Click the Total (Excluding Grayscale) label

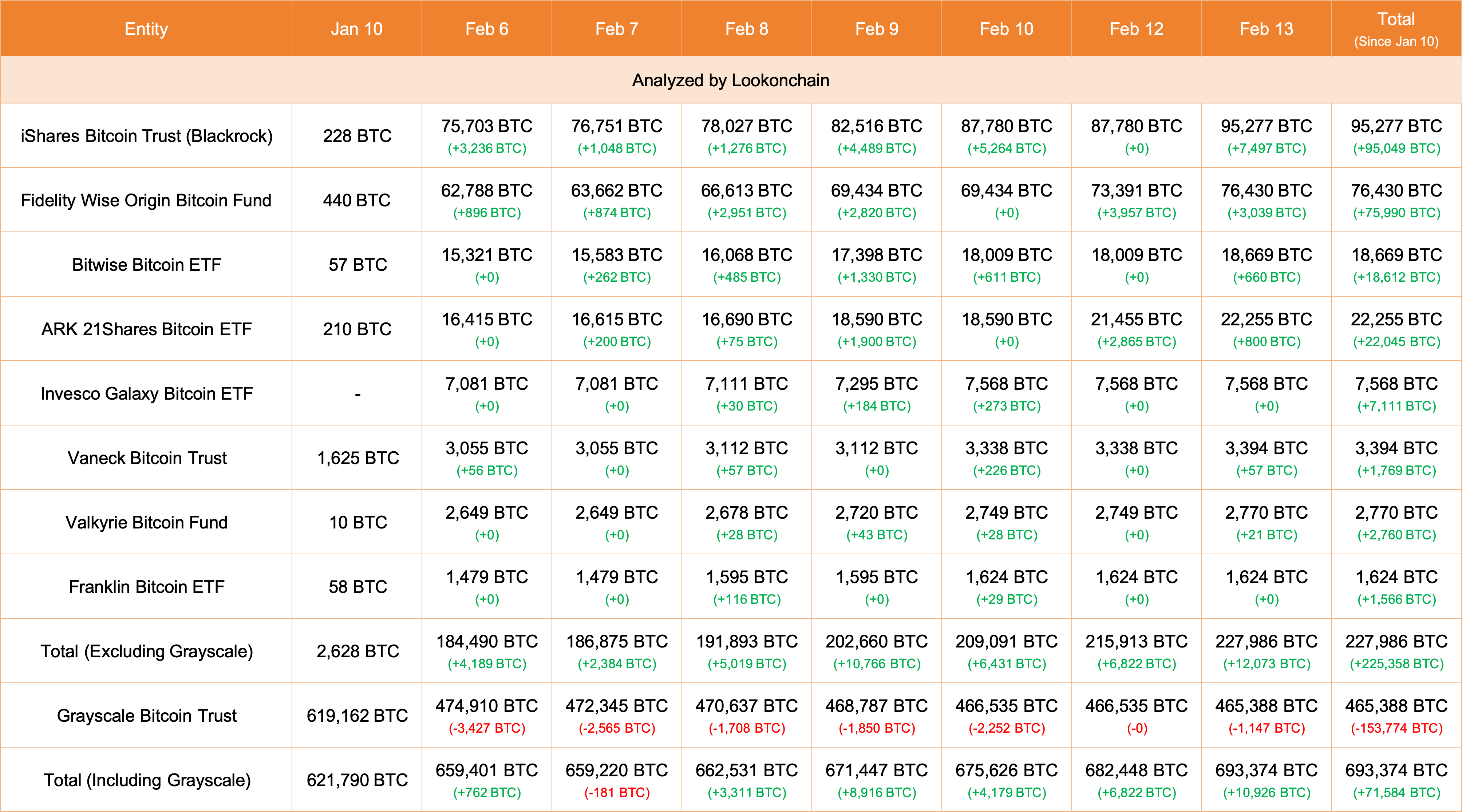(x=146, y=651)
